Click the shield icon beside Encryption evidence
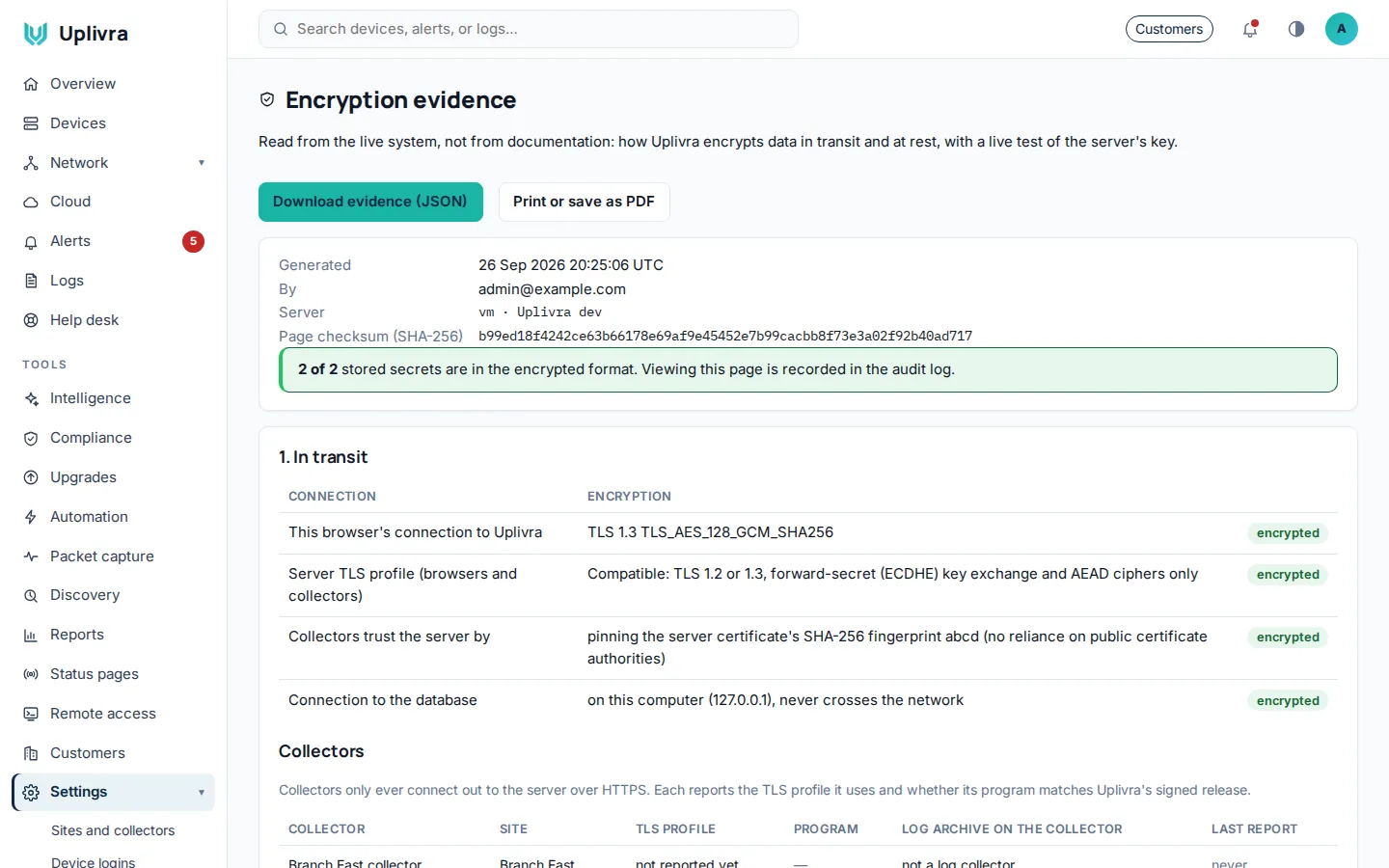1389x868 pixels. (267, 99)
